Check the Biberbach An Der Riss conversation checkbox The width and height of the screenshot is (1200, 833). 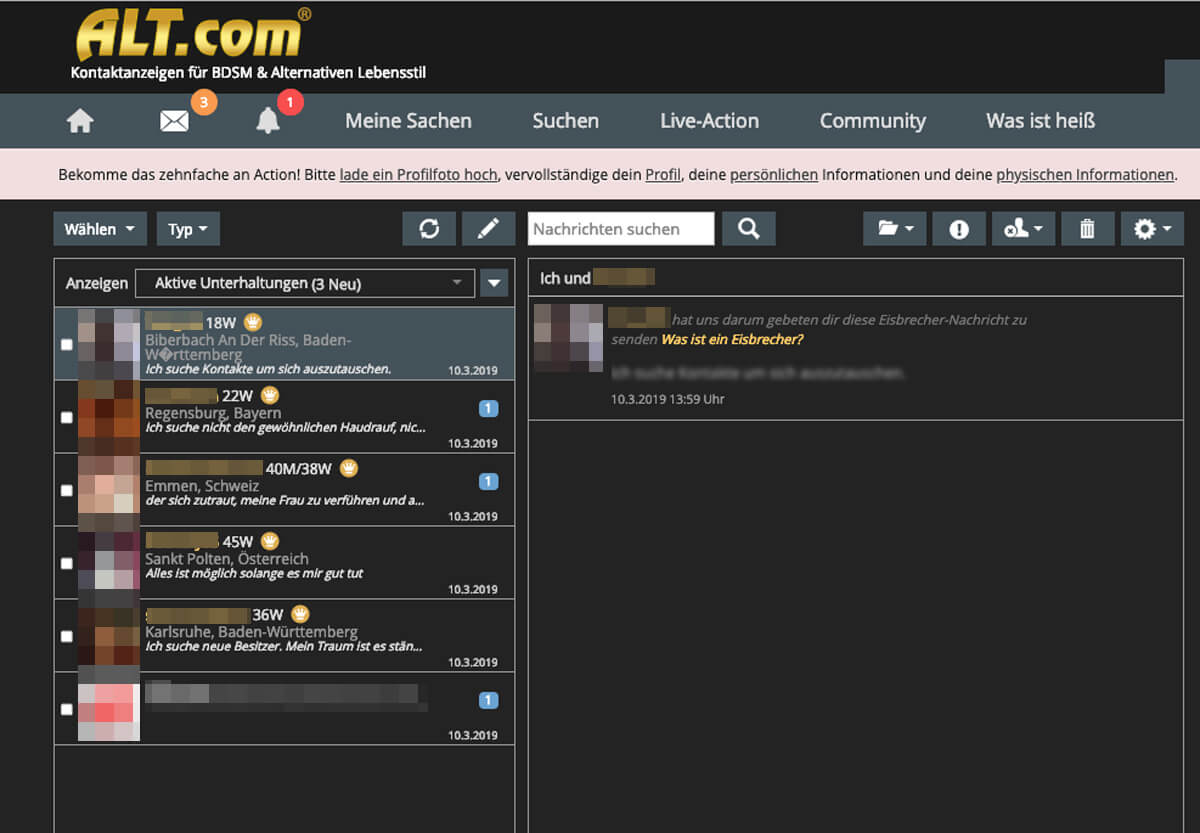coord(67,344)
